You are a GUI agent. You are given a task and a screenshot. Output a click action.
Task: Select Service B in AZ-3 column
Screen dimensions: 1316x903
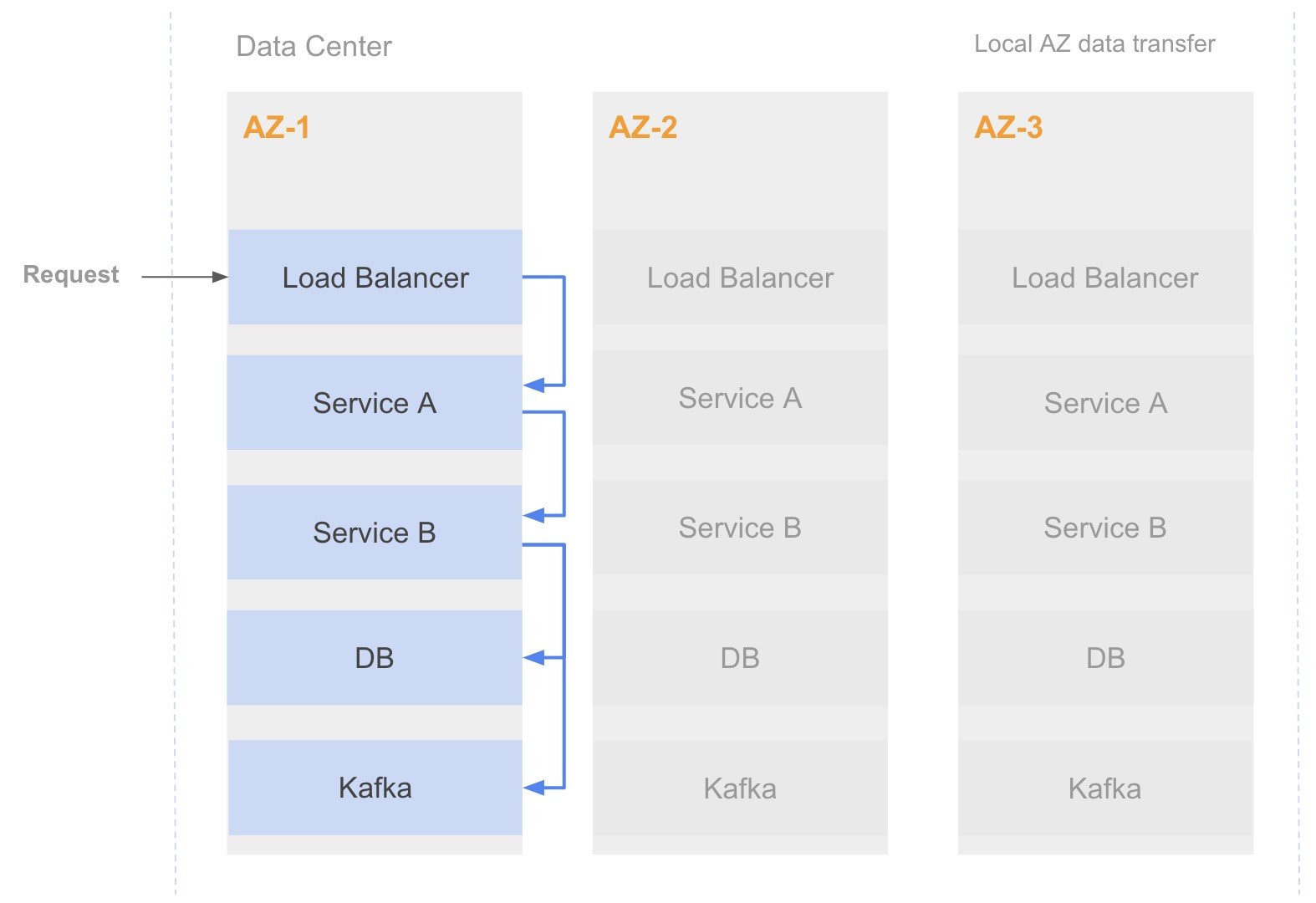1105,527
